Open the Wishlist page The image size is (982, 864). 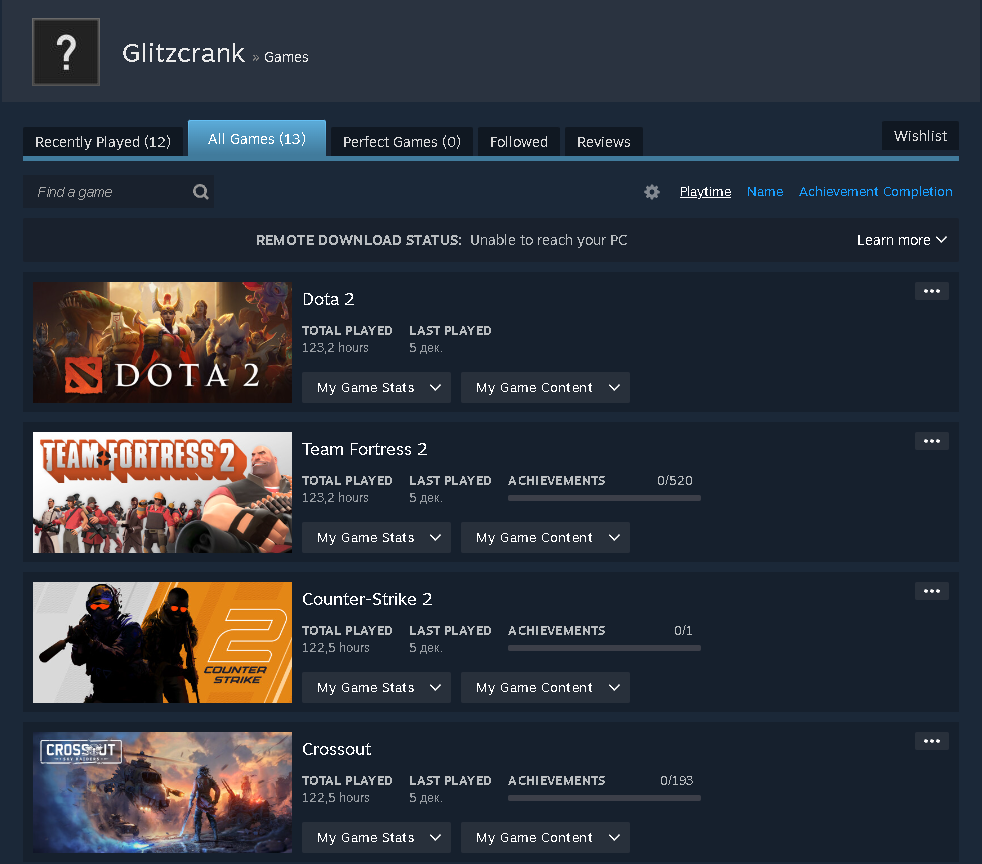920,136
